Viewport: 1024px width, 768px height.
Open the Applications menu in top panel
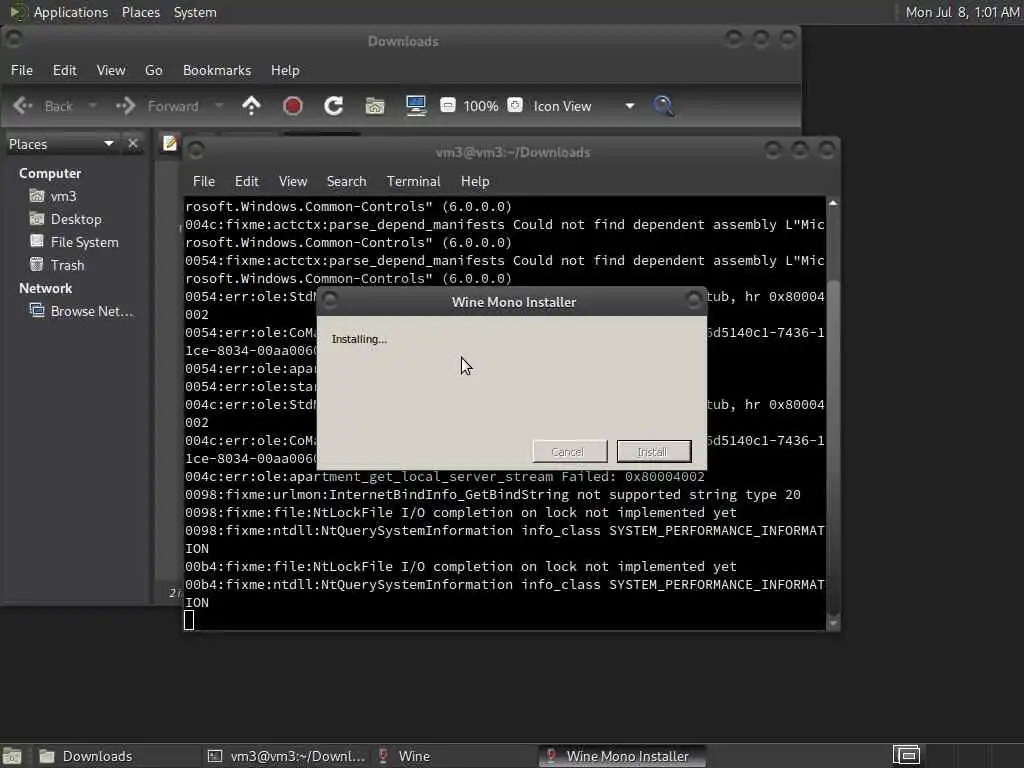click(71, 12)
